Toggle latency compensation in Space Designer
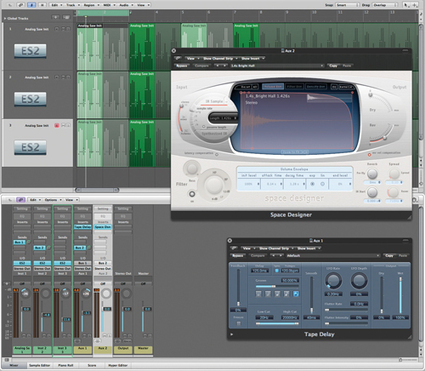This screenshot has width=425, height=371. click(217, 154)
